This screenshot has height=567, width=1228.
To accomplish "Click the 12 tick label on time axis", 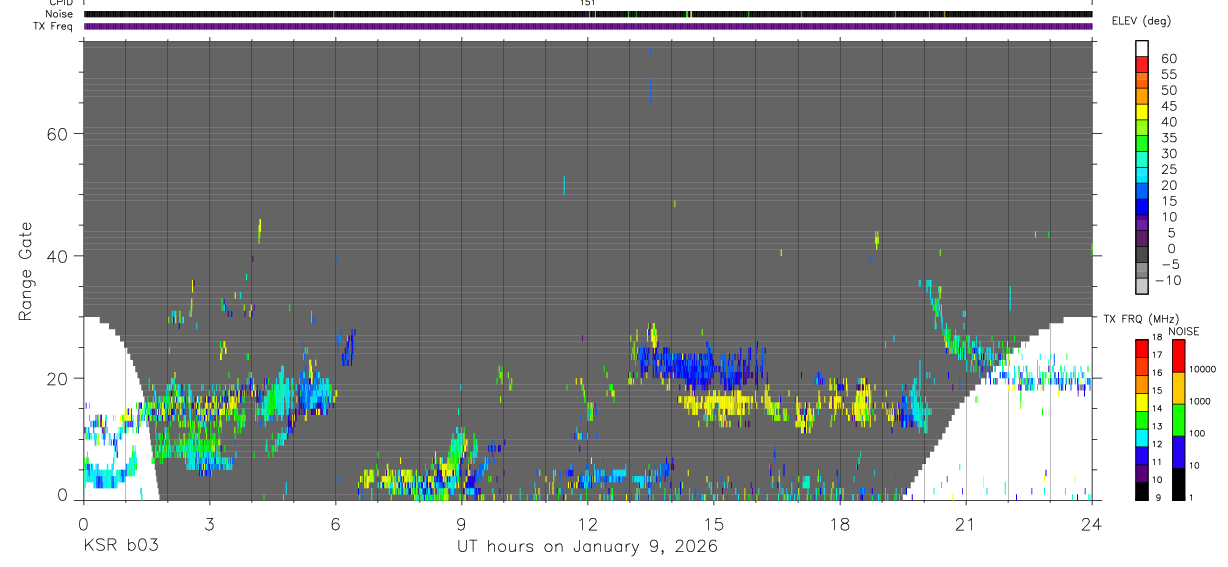I will click(588, 523).
